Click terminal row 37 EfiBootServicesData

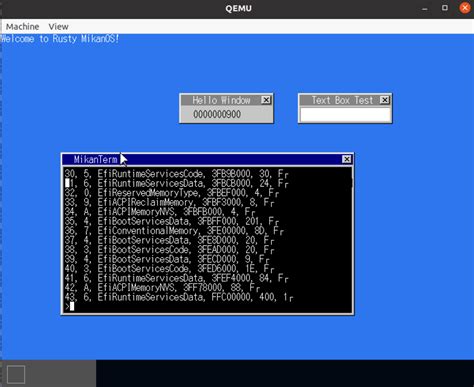(169, 240)
